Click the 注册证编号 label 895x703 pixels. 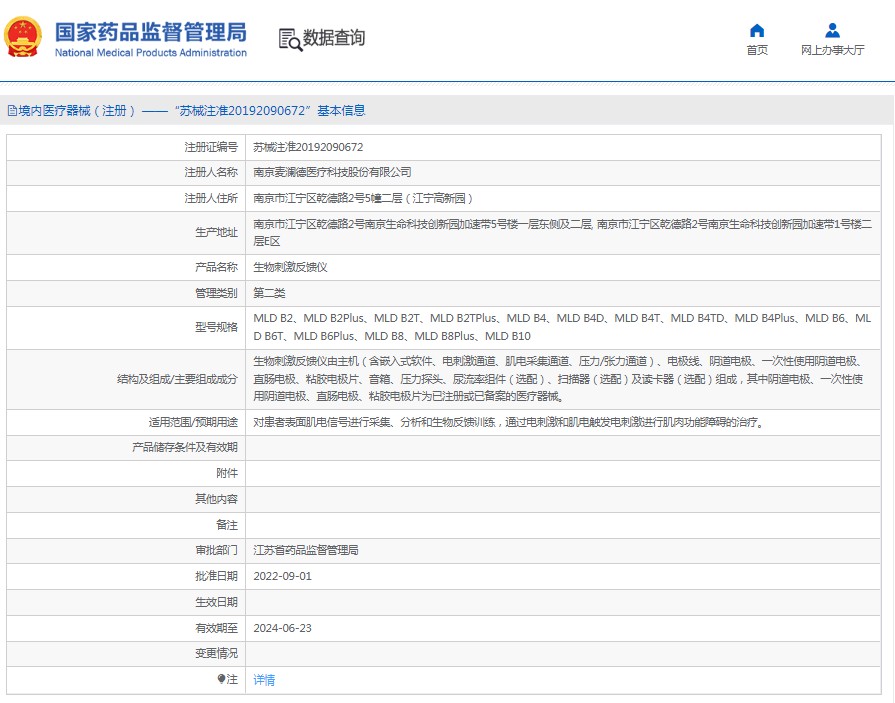coord(211,147)
